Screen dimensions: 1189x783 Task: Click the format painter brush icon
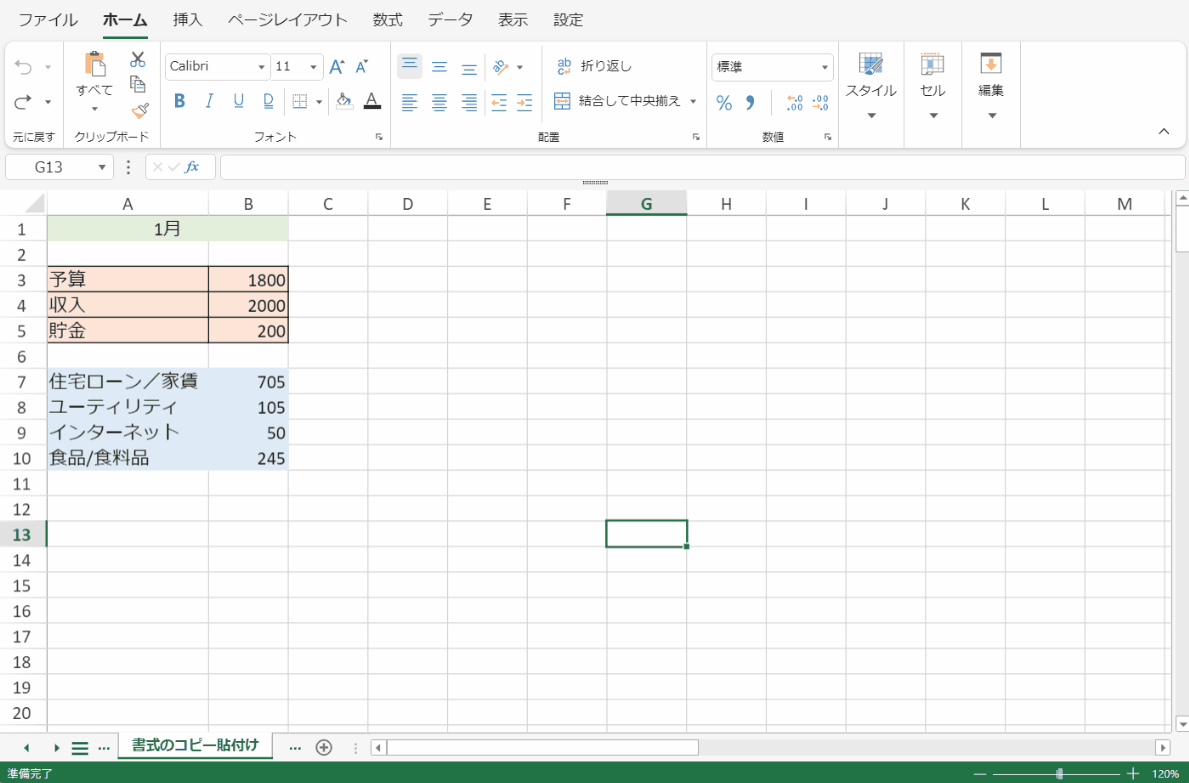coord(139,110)
